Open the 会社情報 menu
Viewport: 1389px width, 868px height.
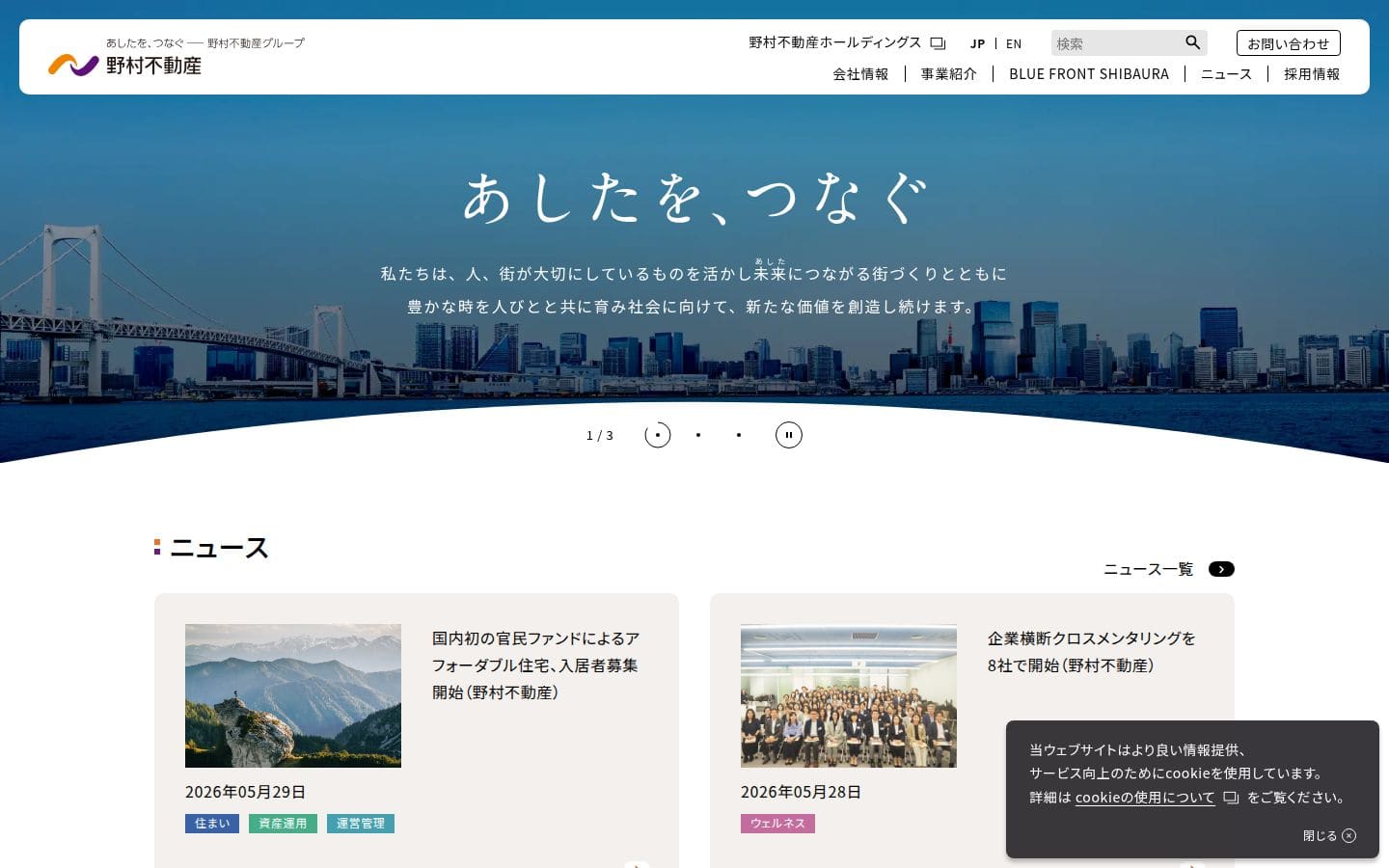pyautogui.click(x=860, y=74)
